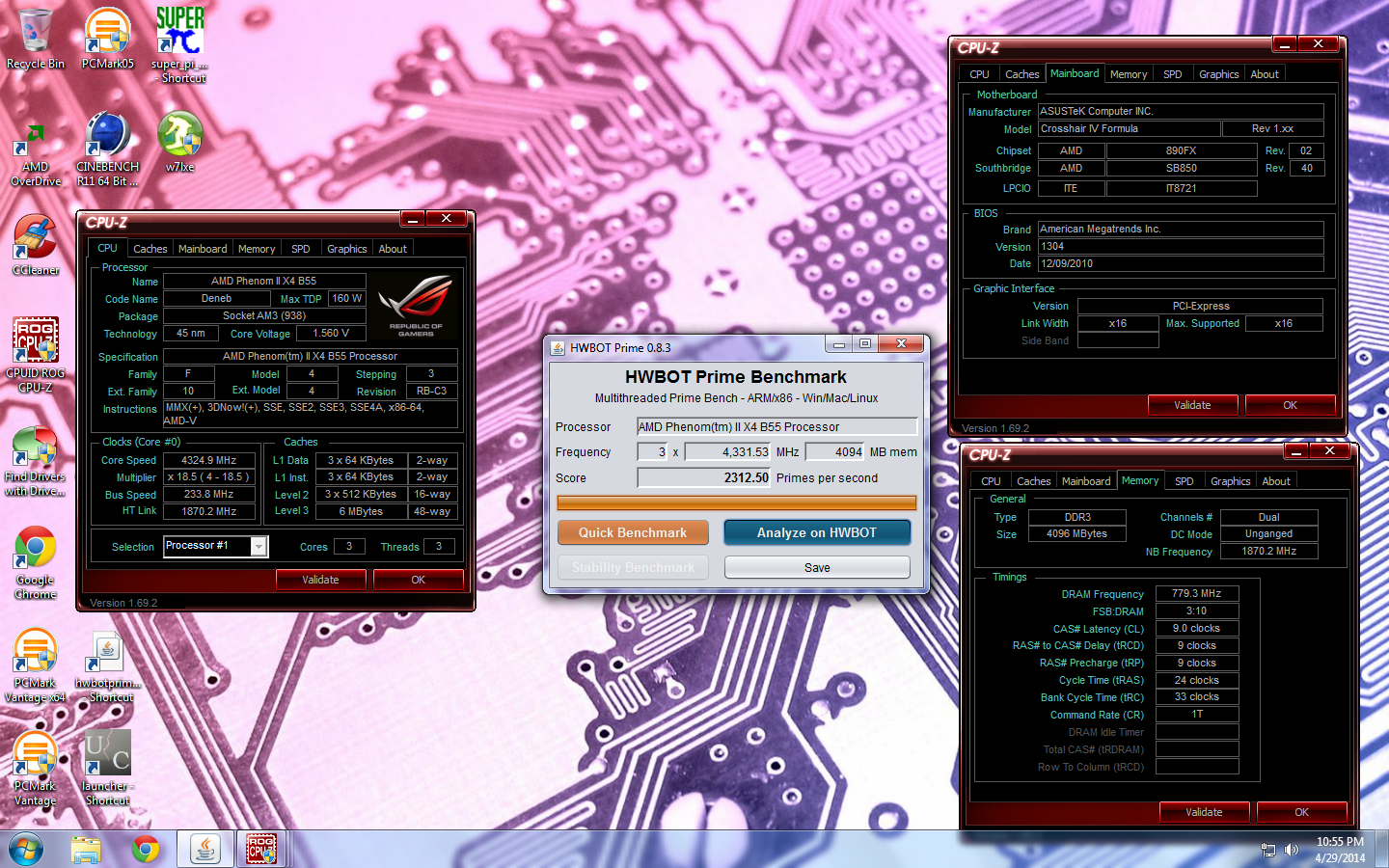Click Core Voltage value 1.560 V
Image resolution: width=1389 pixels, height=868 pixels.
click(332, 333)
